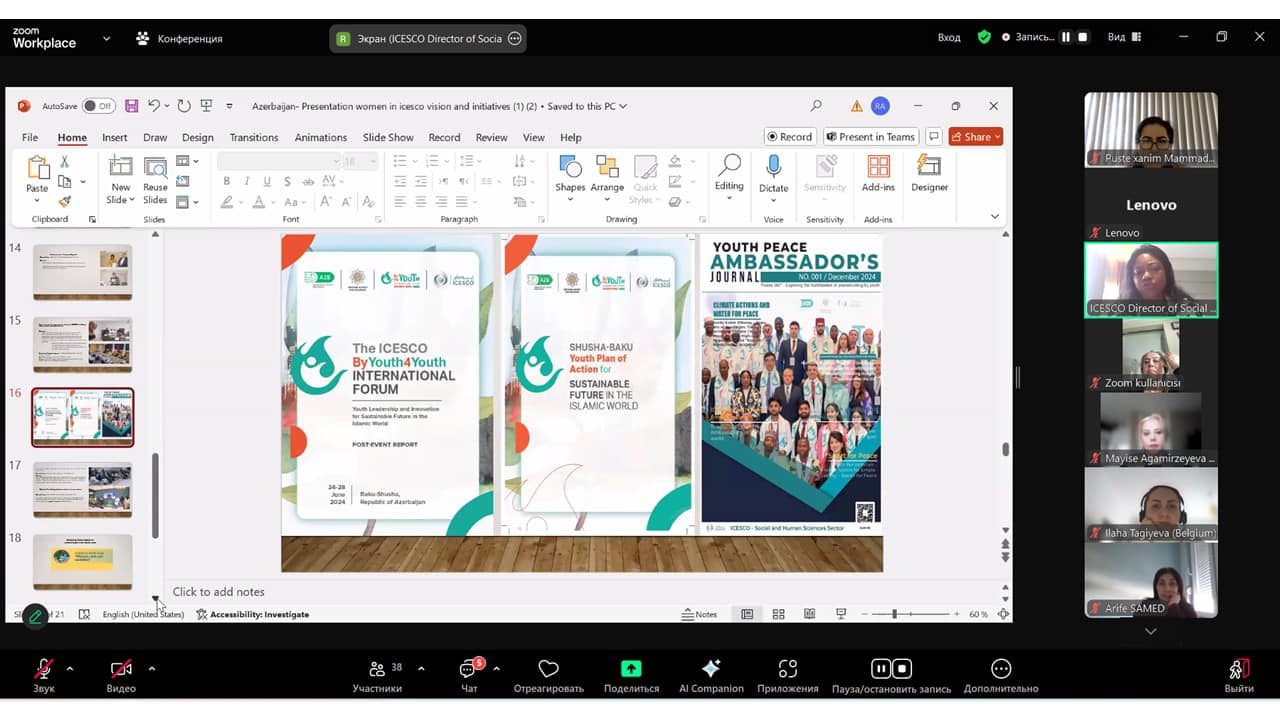Click Leave meeting (Выйти) in Zoom
This screenshot has height=720, width=1280.
coord(1239,676)
